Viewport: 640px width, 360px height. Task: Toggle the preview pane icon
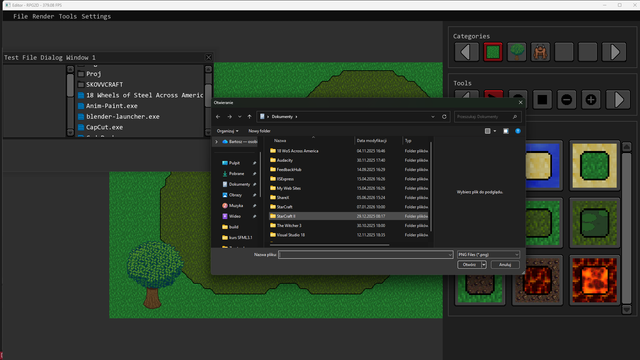pyautogui.click(x=506, y=131)
